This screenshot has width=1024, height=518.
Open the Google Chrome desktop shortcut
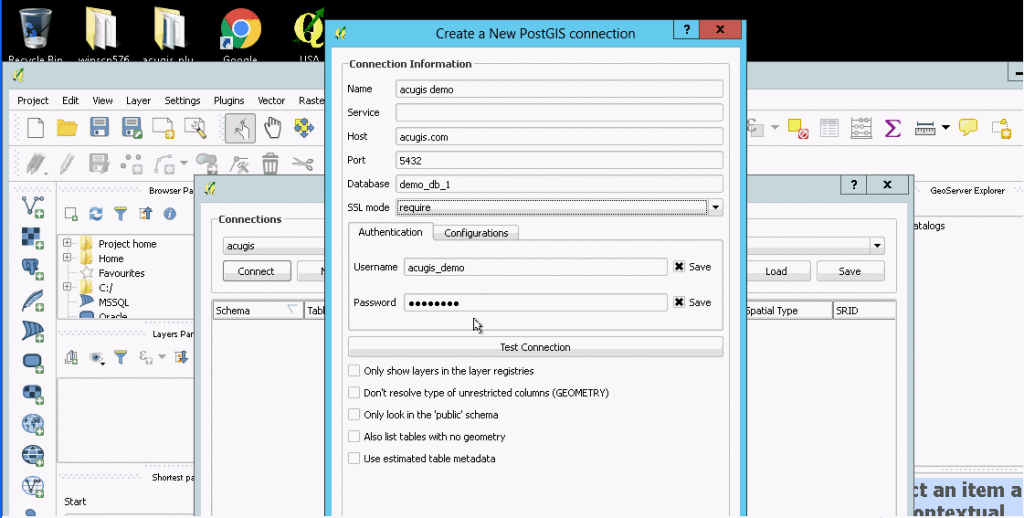pyautogui.click(x=240, y=35)
